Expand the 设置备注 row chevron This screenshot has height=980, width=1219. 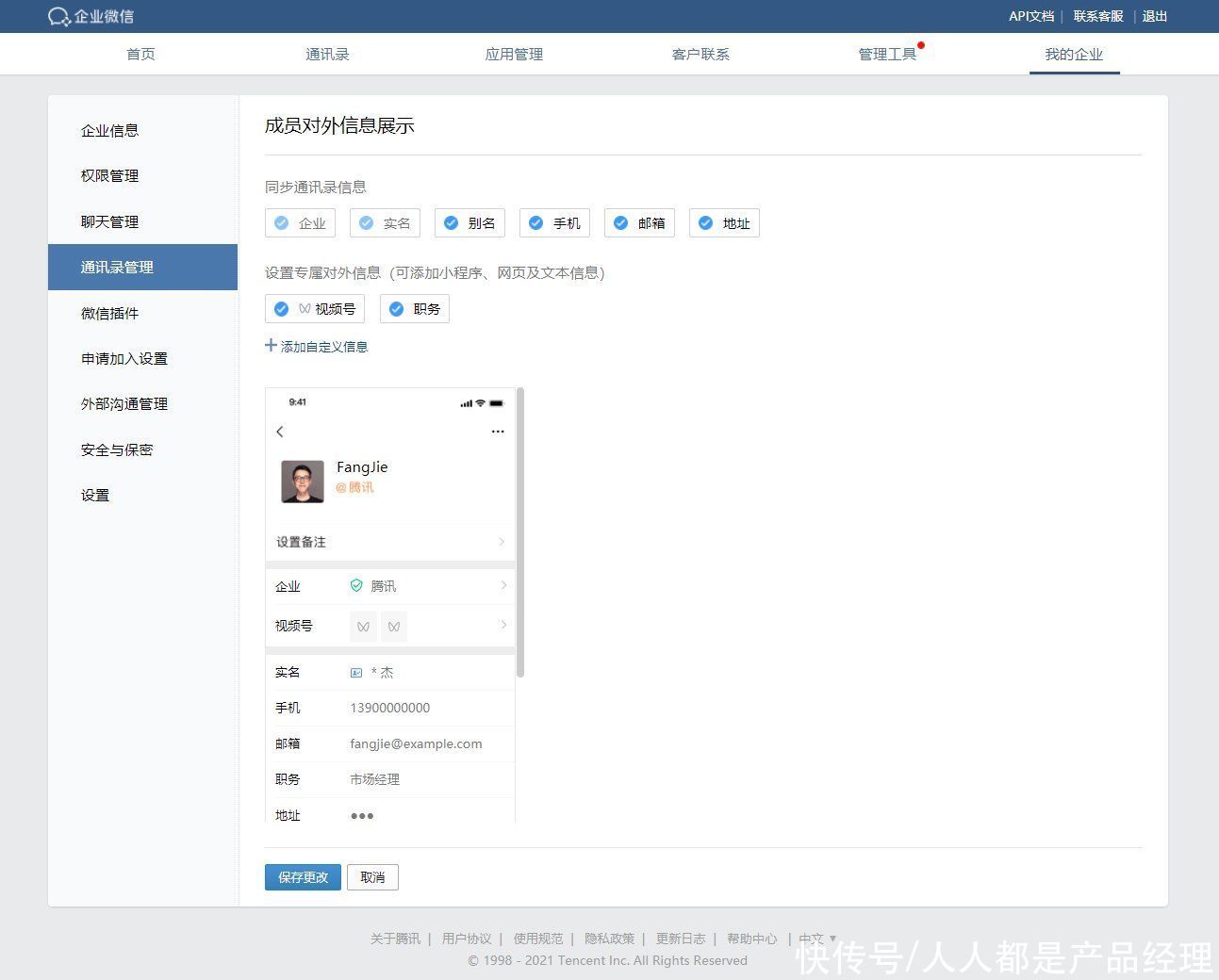point(502,542)
